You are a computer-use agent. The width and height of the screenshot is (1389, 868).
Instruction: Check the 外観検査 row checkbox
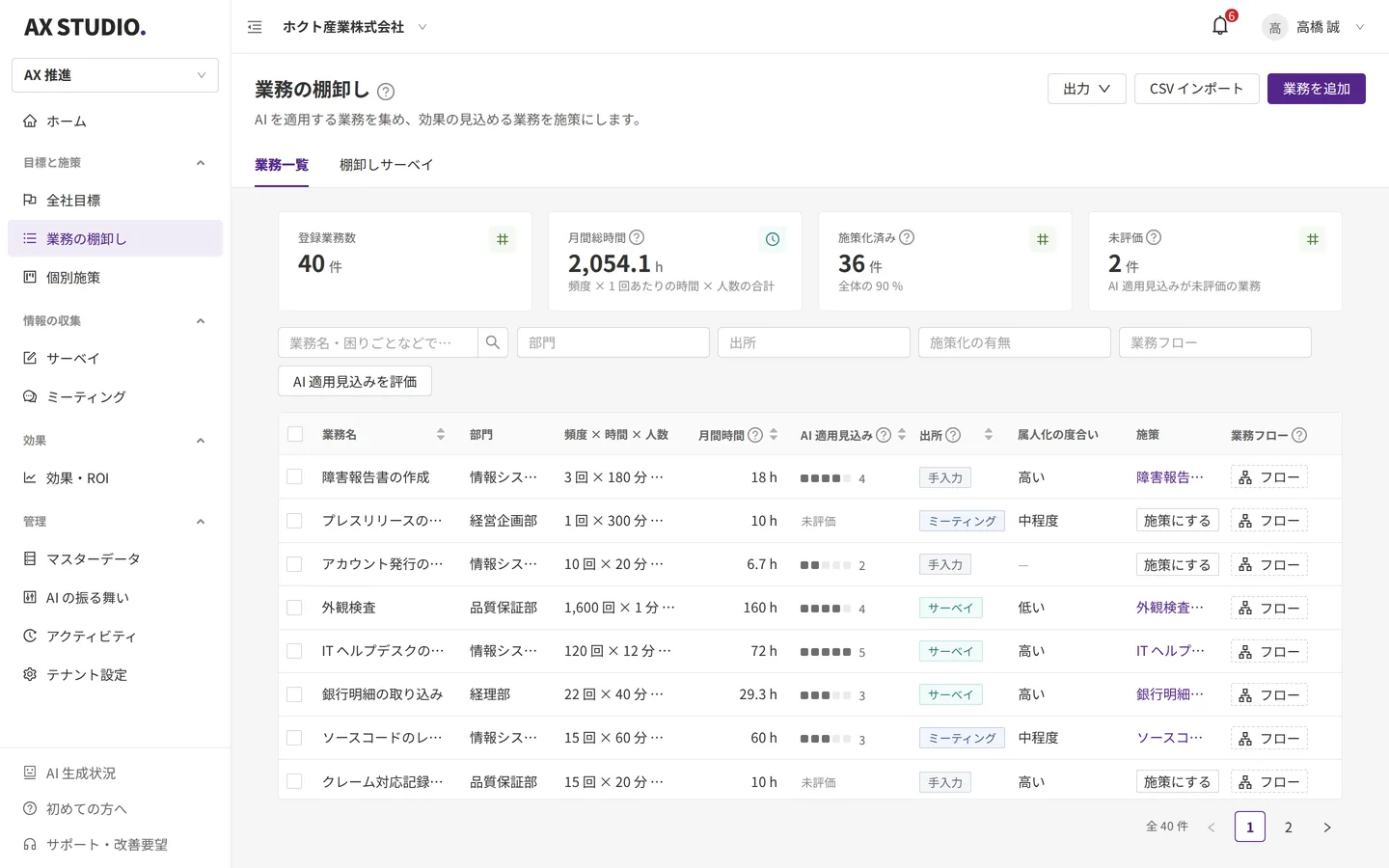pyautogui.click(x=295, y=608)
